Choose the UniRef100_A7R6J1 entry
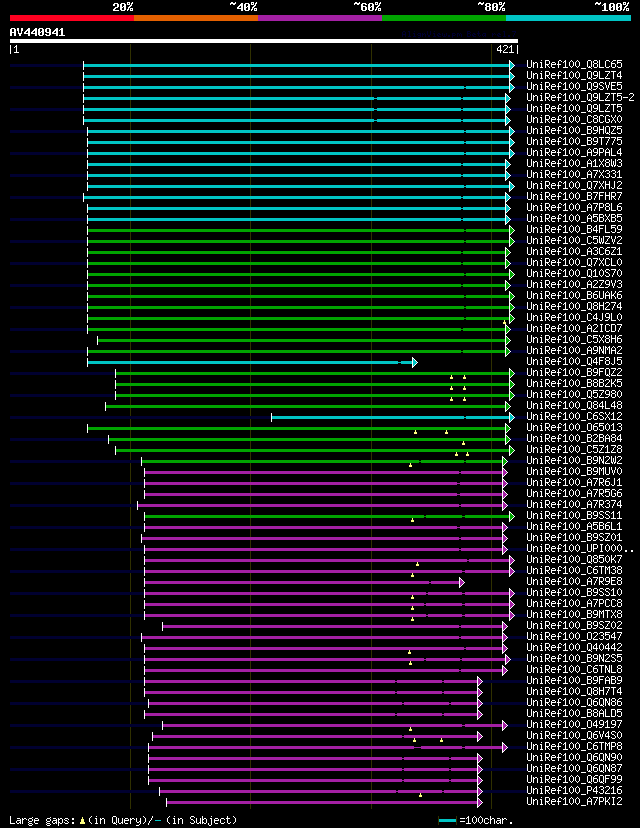This screenshot has width=640, height=828. [575, 482]
